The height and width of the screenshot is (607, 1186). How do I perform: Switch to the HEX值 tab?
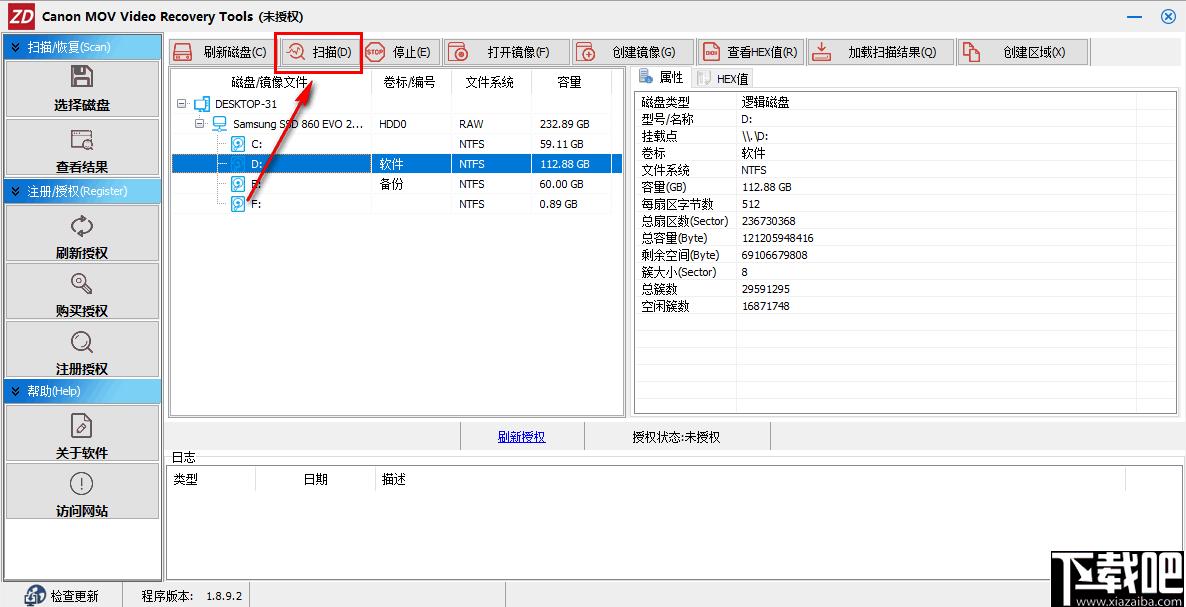pyautogui.click(x=722, y=79)
